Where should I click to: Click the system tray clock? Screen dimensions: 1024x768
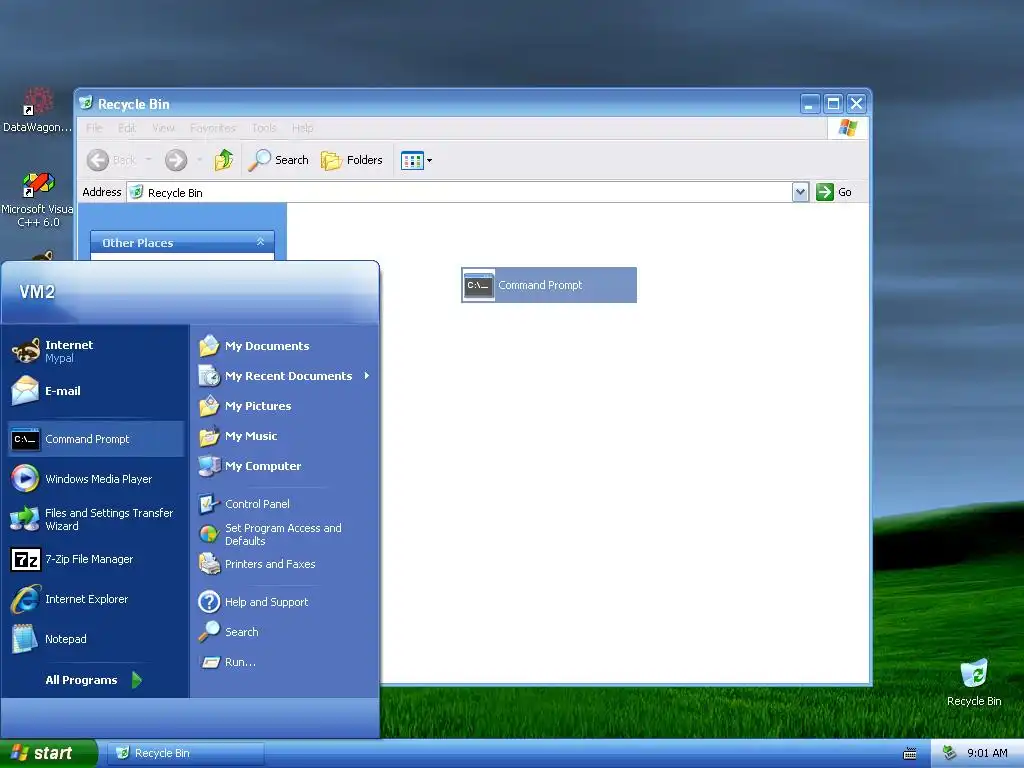point(987,753)
